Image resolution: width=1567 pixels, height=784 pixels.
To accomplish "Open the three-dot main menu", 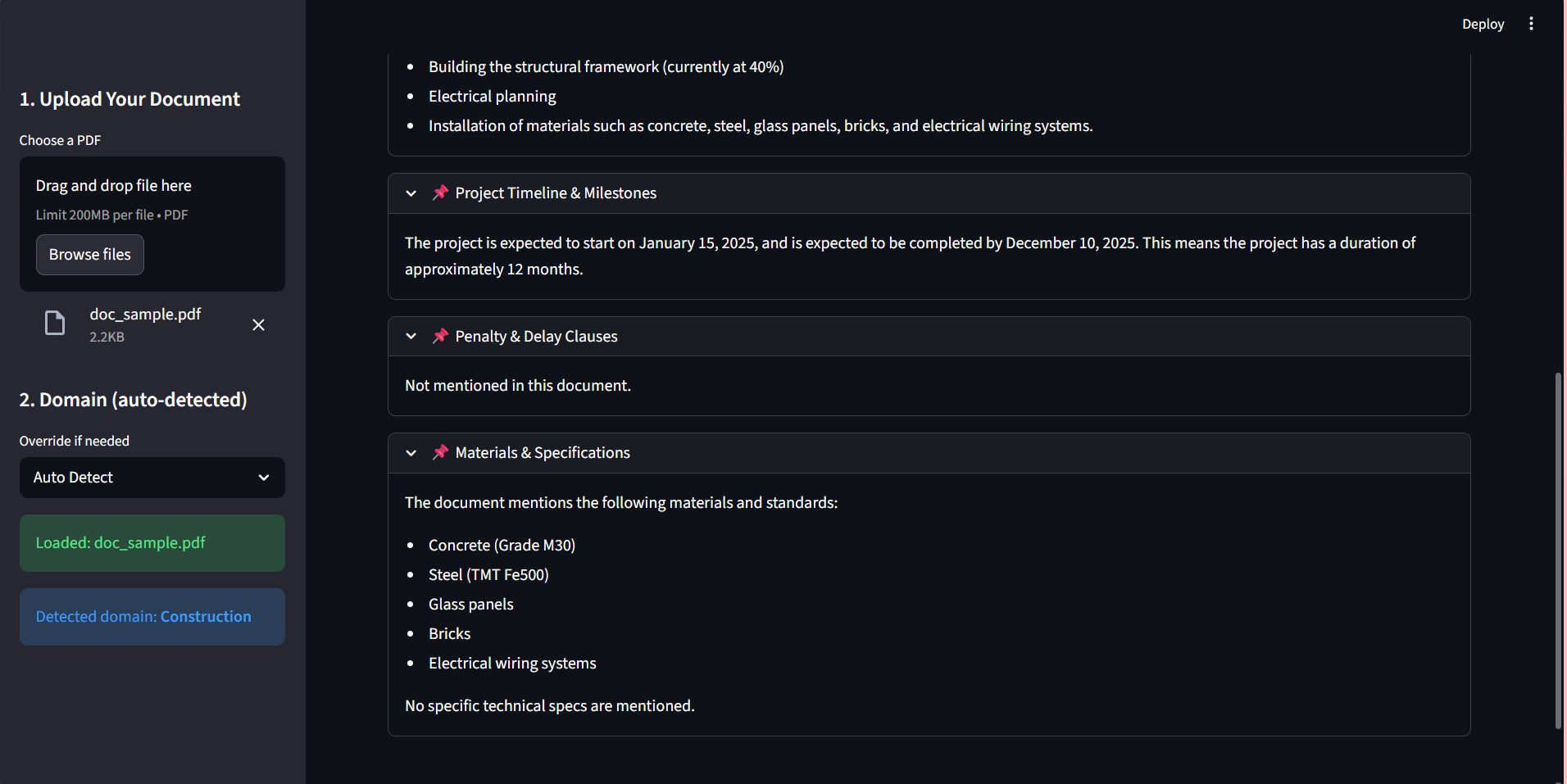I will 1530,24.
